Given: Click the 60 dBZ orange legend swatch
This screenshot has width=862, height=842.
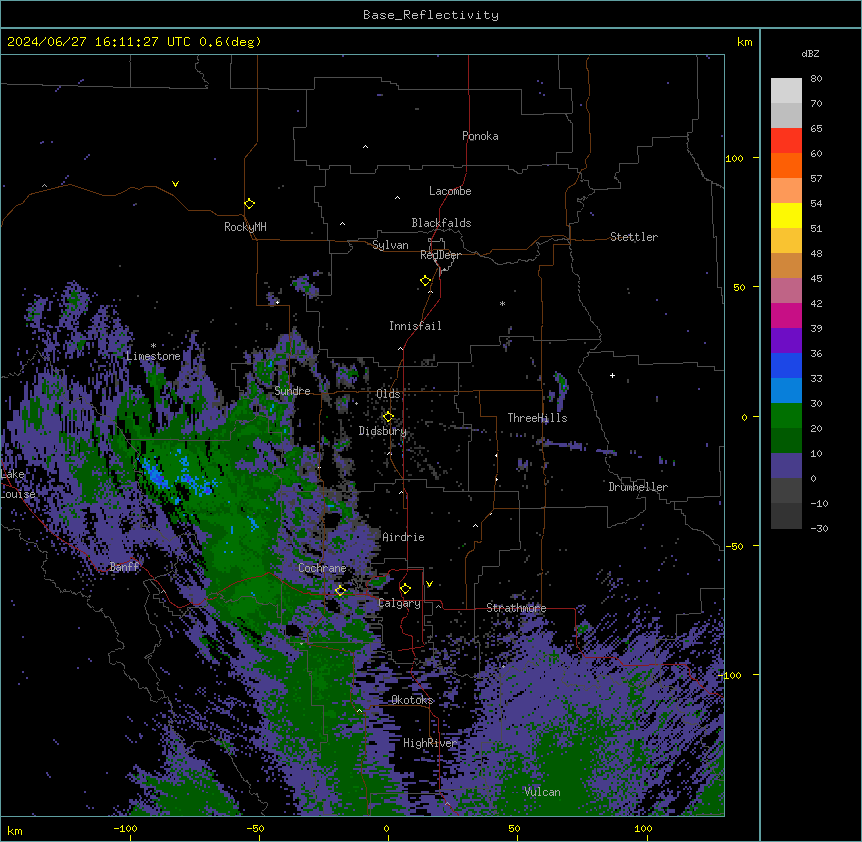Looking at the screenshot, I should [786, 165].
